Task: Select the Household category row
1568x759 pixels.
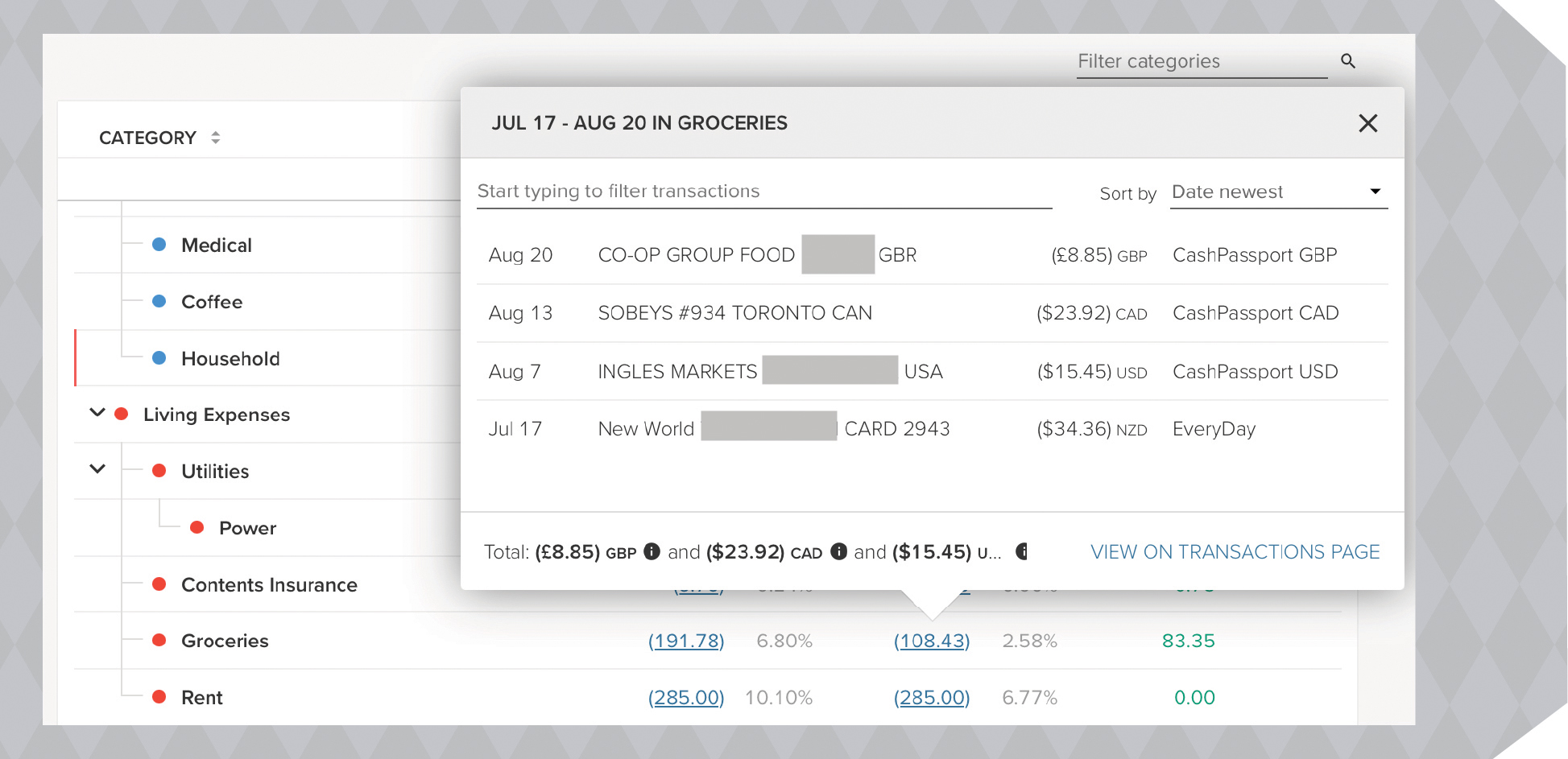Action: (230, 358)
